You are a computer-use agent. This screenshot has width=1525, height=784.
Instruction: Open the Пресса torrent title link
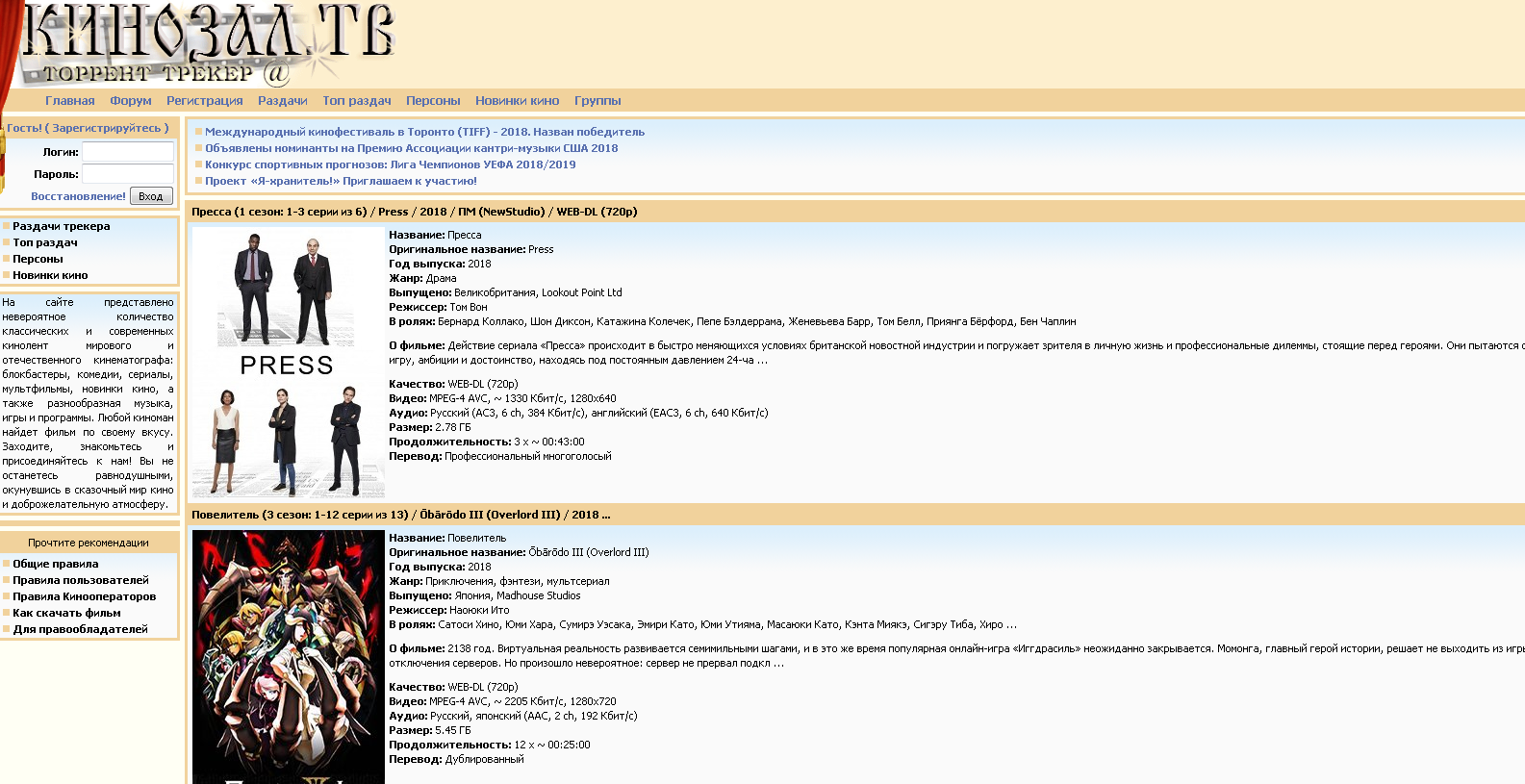click(414, 212)
